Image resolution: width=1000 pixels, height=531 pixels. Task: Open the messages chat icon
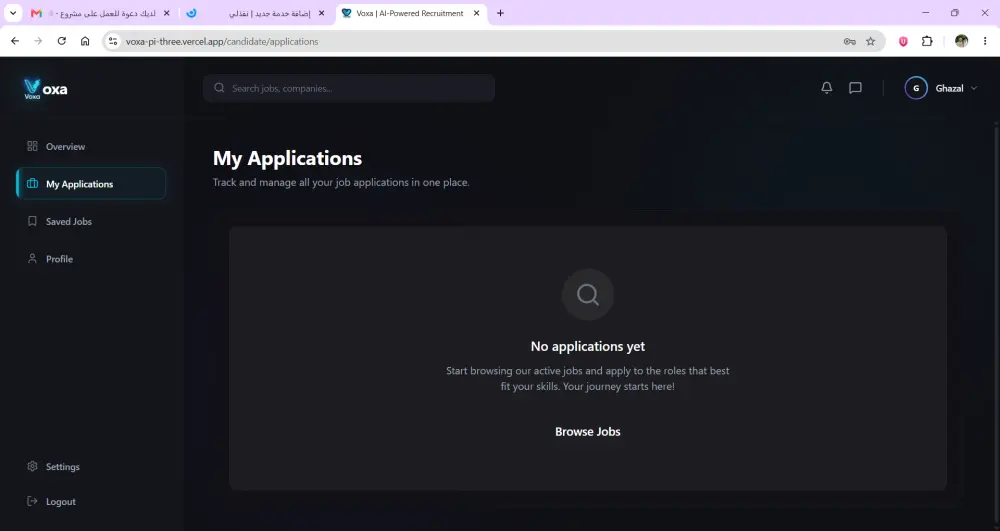855,88
